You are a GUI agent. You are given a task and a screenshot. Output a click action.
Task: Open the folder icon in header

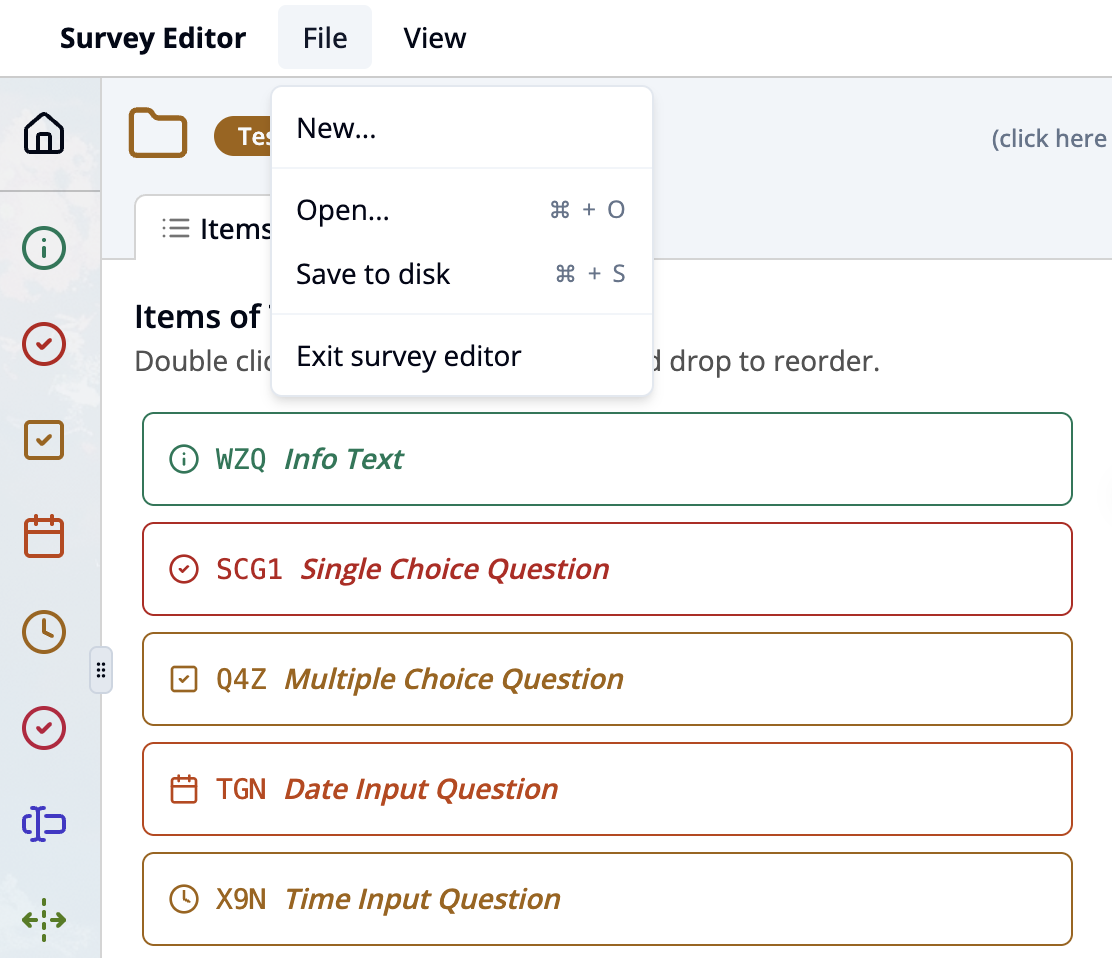[157, 133]
